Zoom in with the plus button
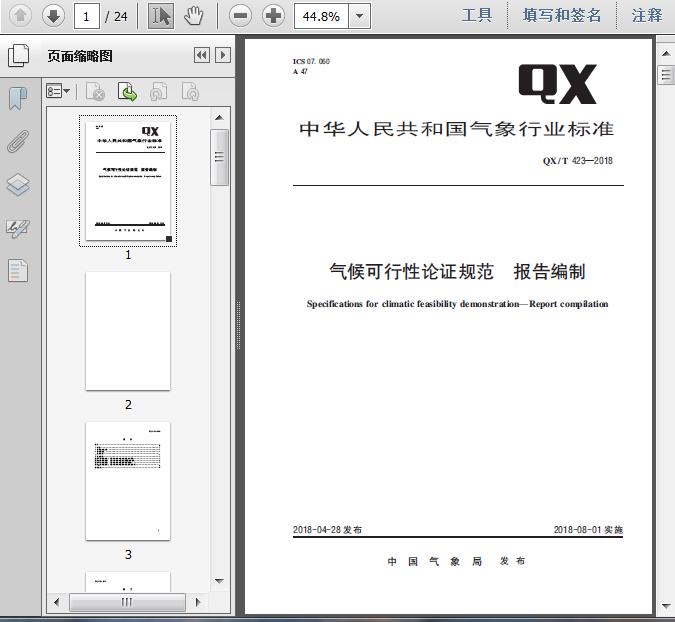This screenshot has height=622, width=675. (x=273, y=16)
